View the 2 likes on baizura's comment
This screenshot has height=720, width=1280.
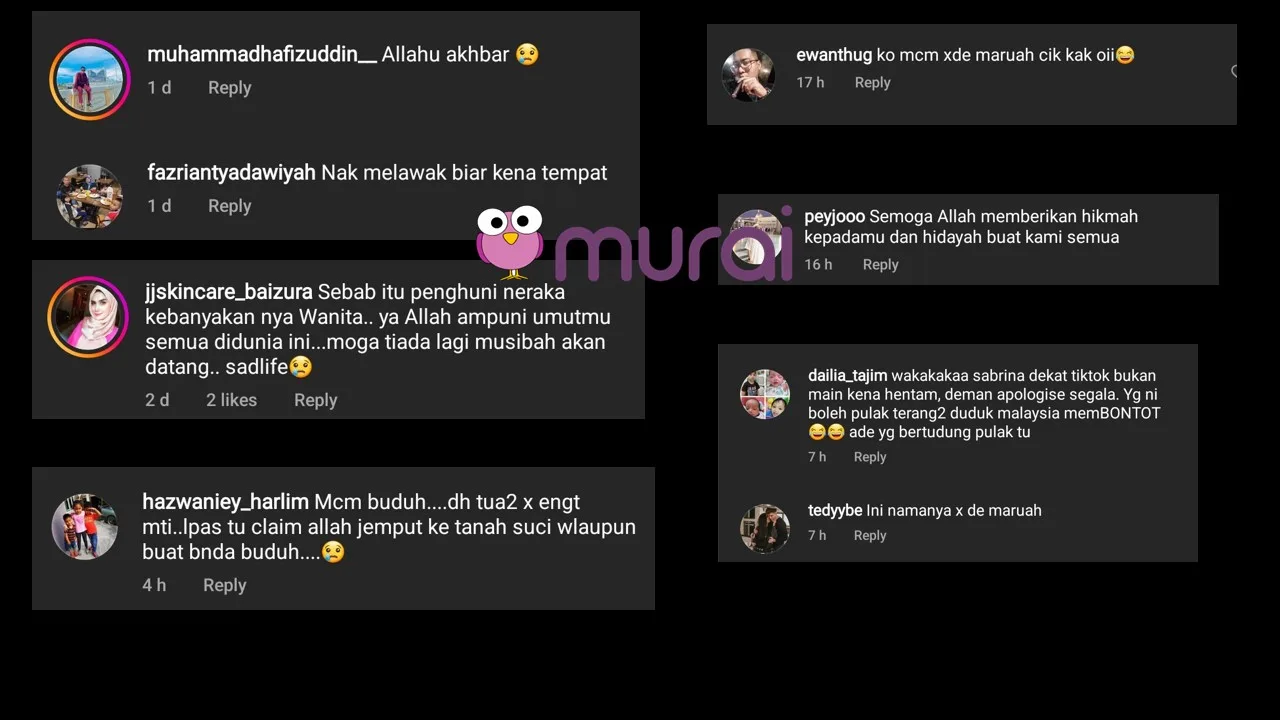(x=231, y=400)
